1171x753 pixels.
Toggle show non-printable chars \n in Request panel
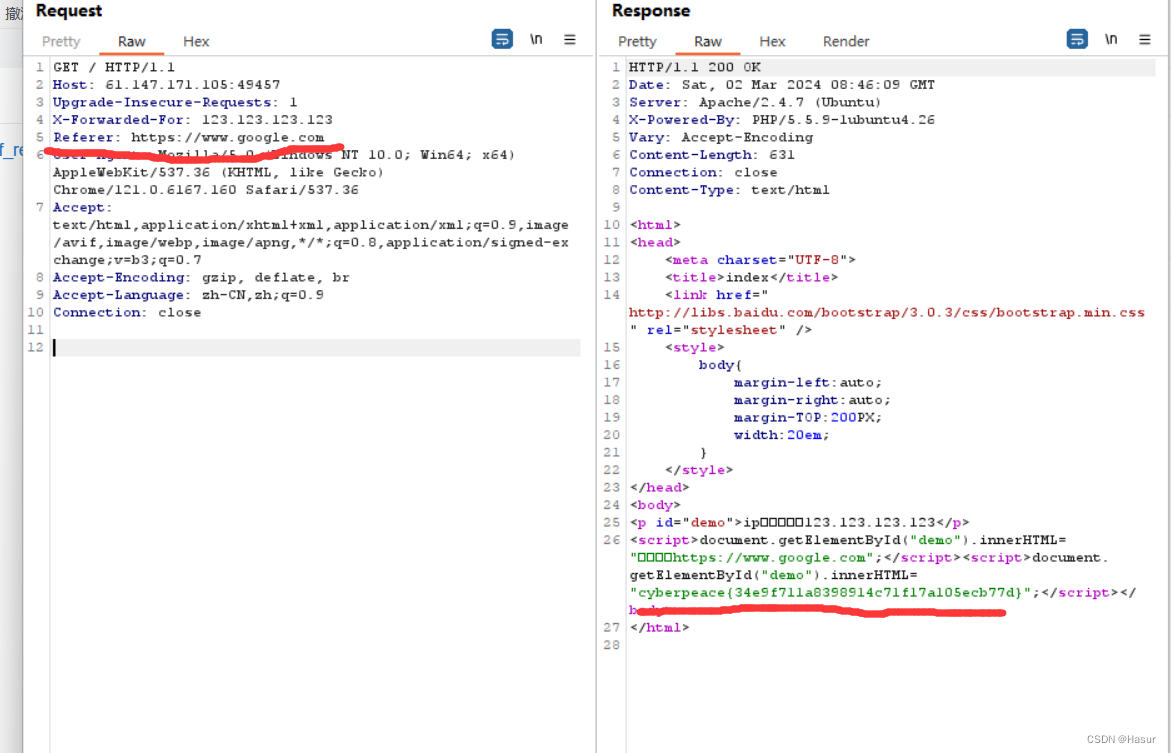pyautogui.click(x=536, y=39)
